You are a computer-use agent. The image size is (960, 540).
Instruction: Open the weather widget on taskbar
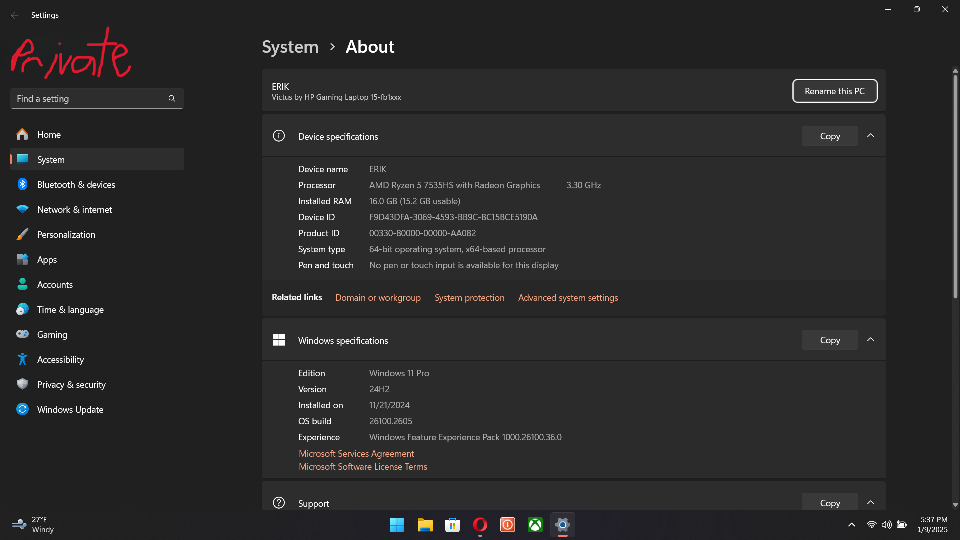[34, 525]
